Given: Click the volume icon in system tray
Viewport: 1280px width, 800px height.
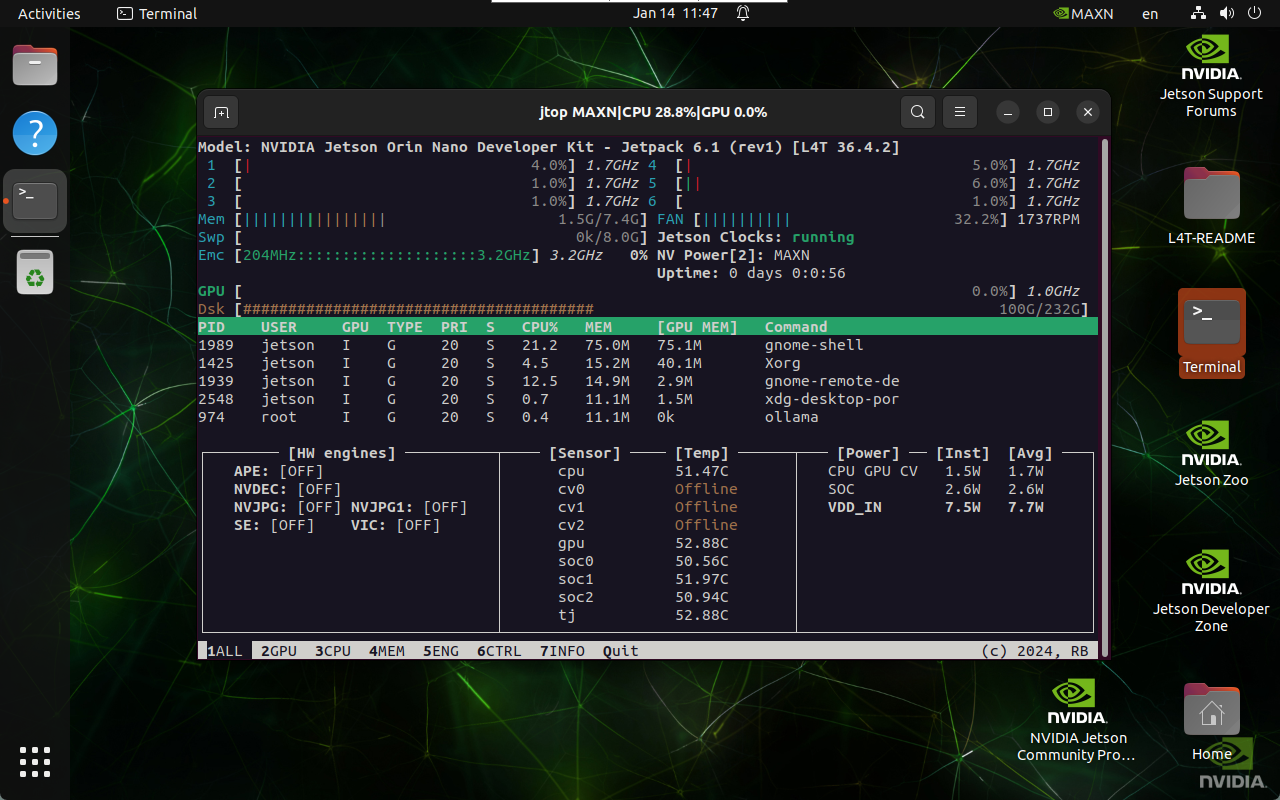Looking at the screenshot, I should tap(1227, 14).
